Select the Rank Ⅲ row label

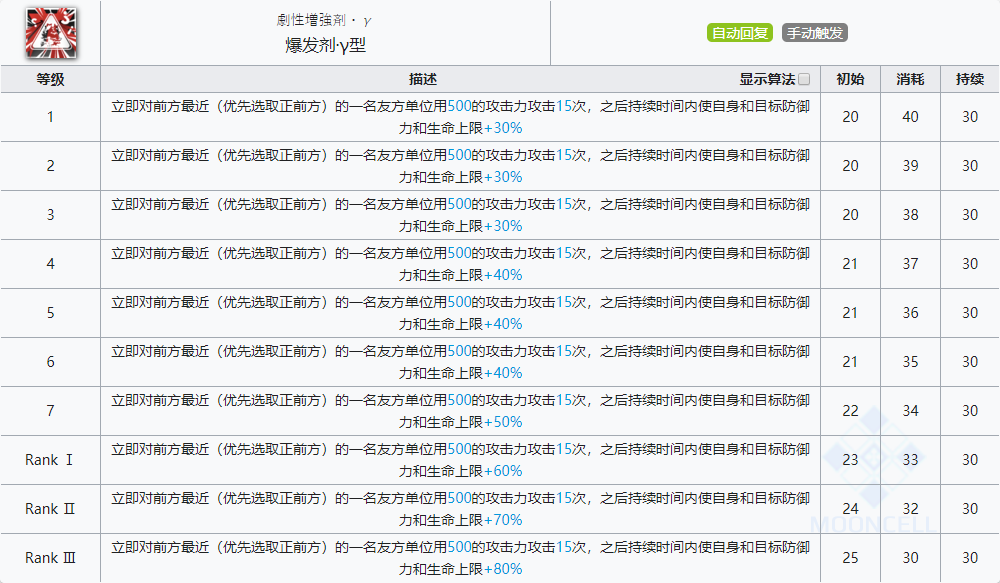[50, 558]
